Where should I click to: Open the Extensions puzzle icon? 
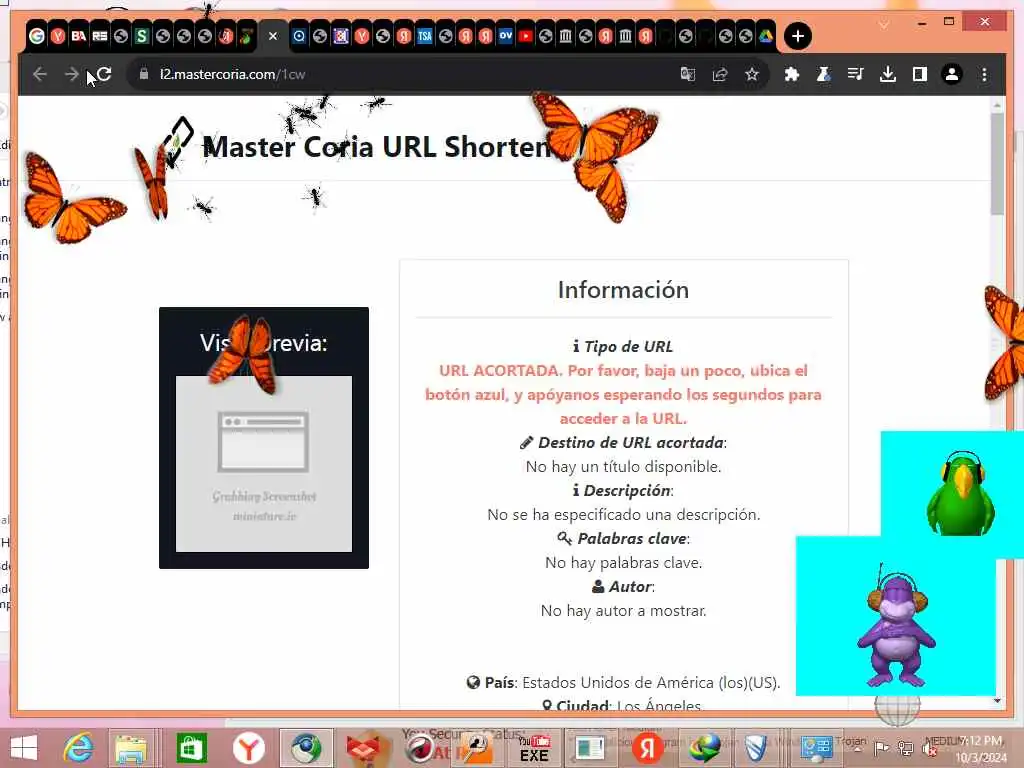pyautogui.click(x=792, y=74)
